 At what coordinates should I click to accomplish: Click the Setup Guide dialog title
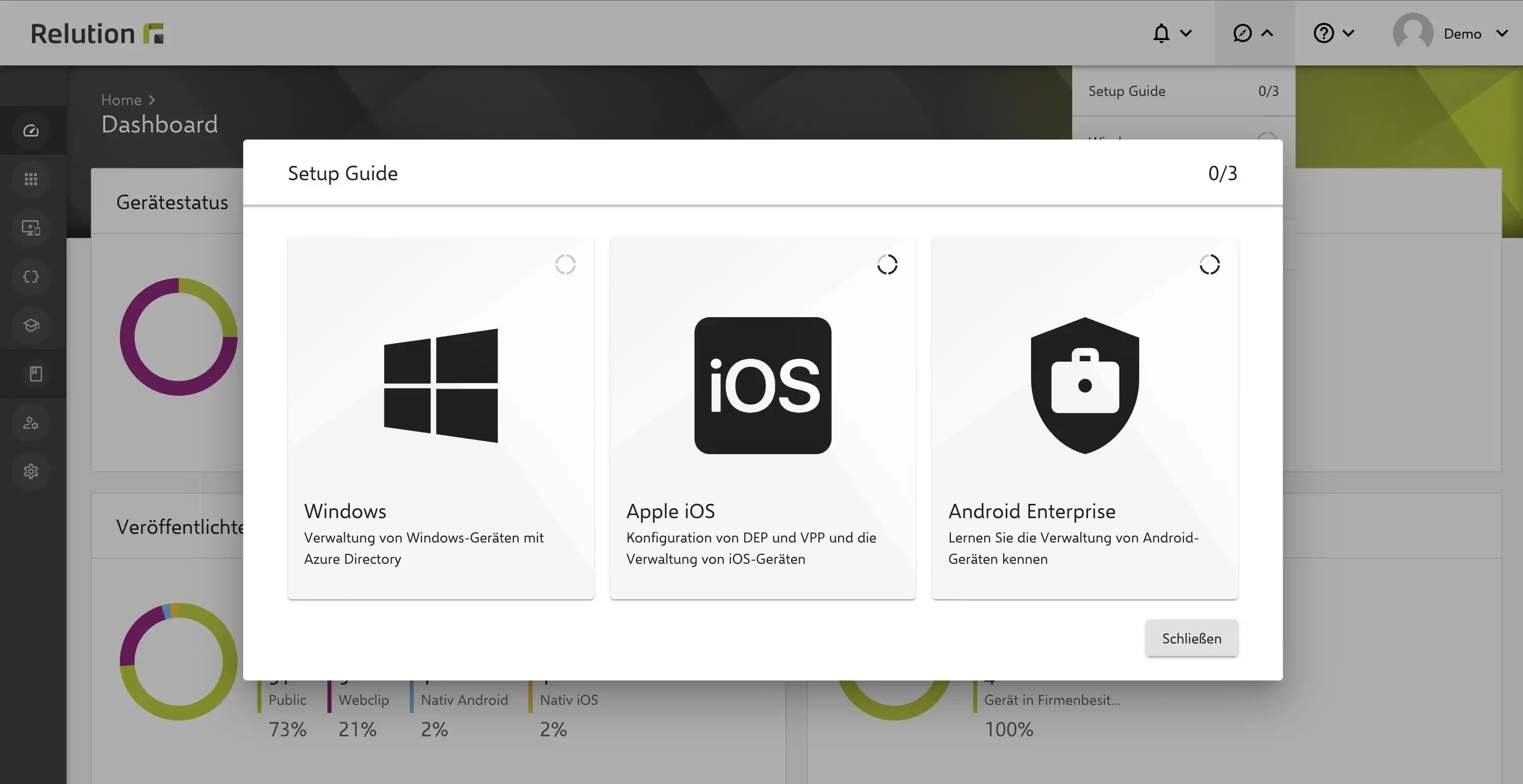pos(343,173)
